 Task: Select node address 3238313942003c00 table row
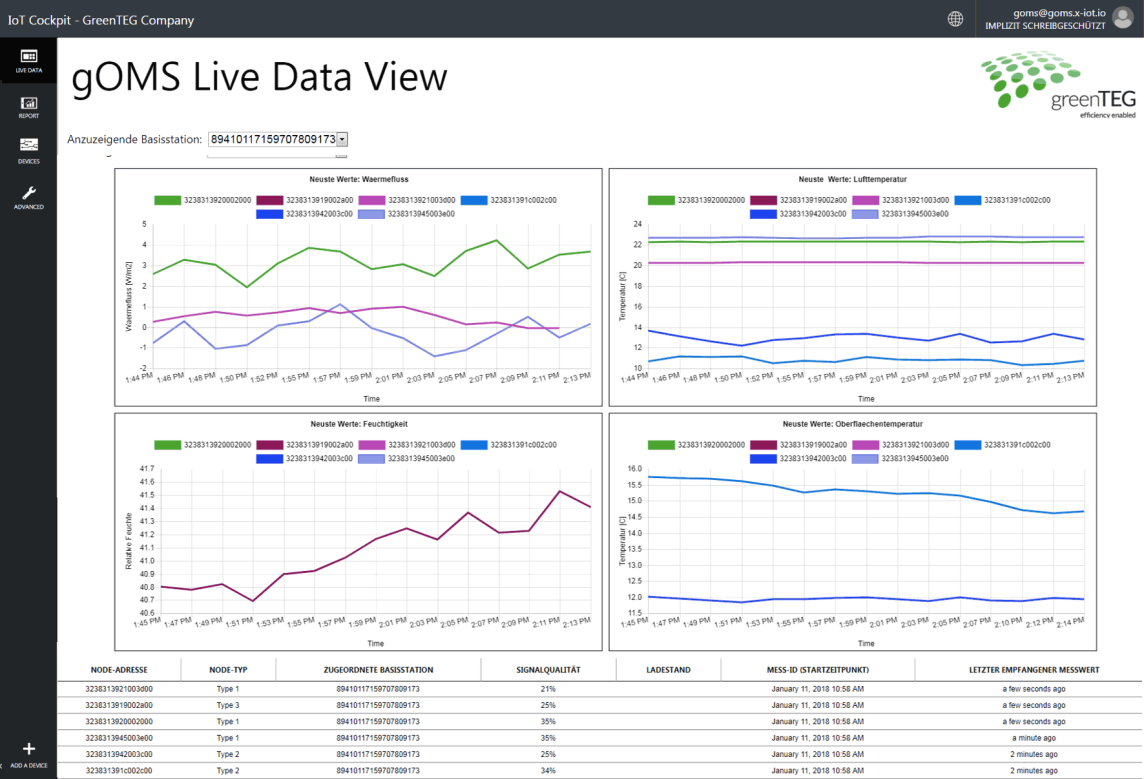coord(600,754)
